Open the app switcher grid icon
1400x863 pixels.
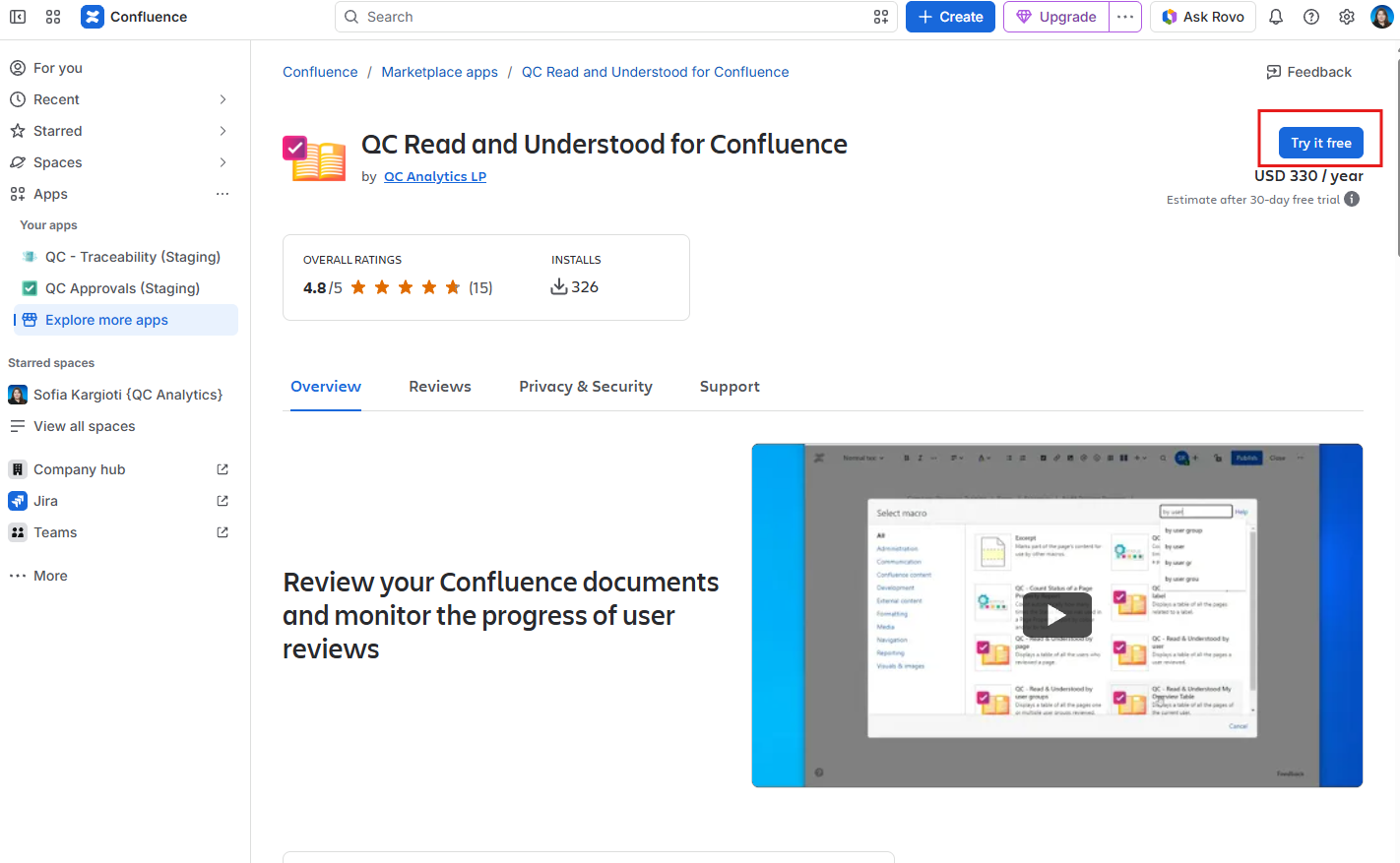53,17
